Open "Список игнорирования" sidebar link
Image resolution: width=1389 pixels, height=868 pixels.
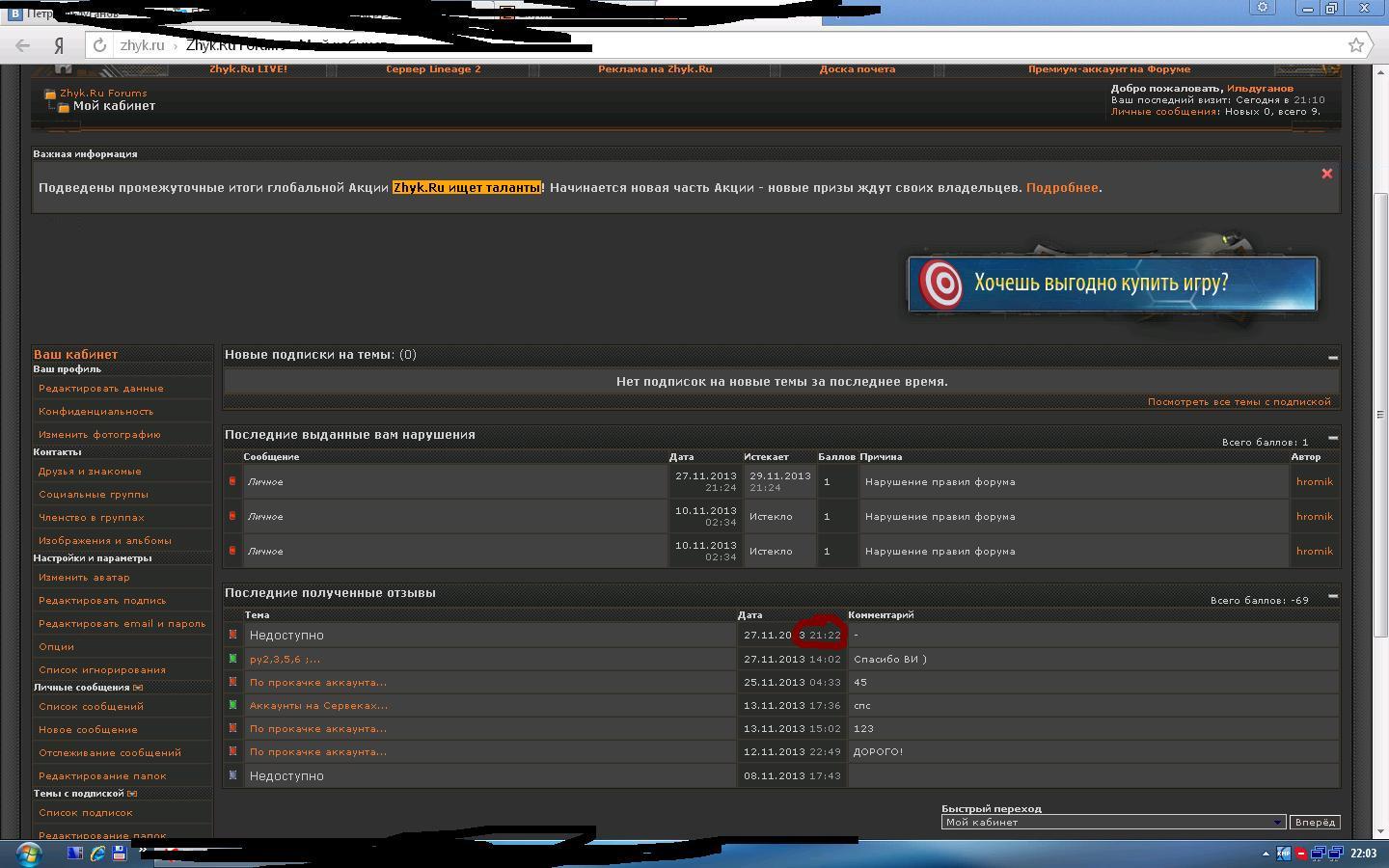point(102,670)
